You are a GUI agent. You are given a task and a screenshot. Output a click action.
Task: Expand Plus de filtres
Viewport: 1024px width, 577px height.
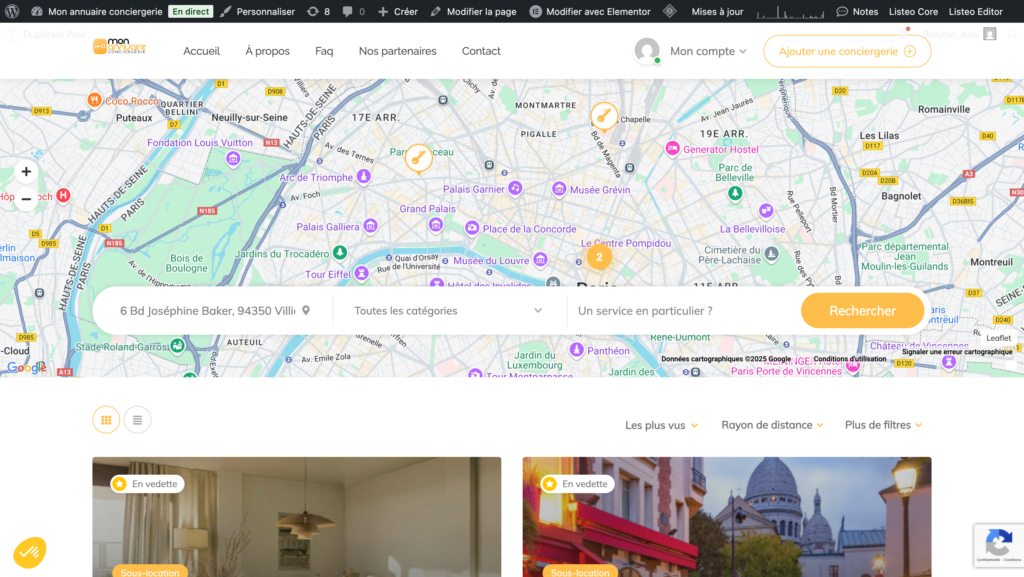click(x=883, y=425)
